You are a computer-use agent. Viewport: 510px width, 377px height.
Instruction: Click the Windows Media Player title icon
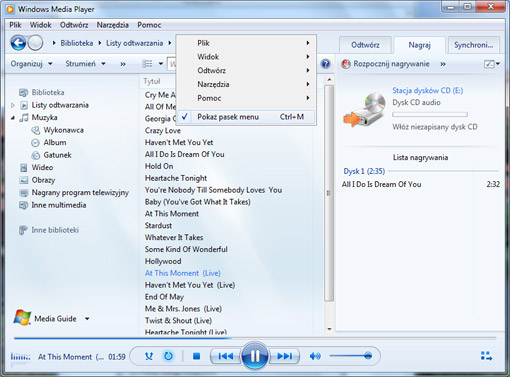10,9
